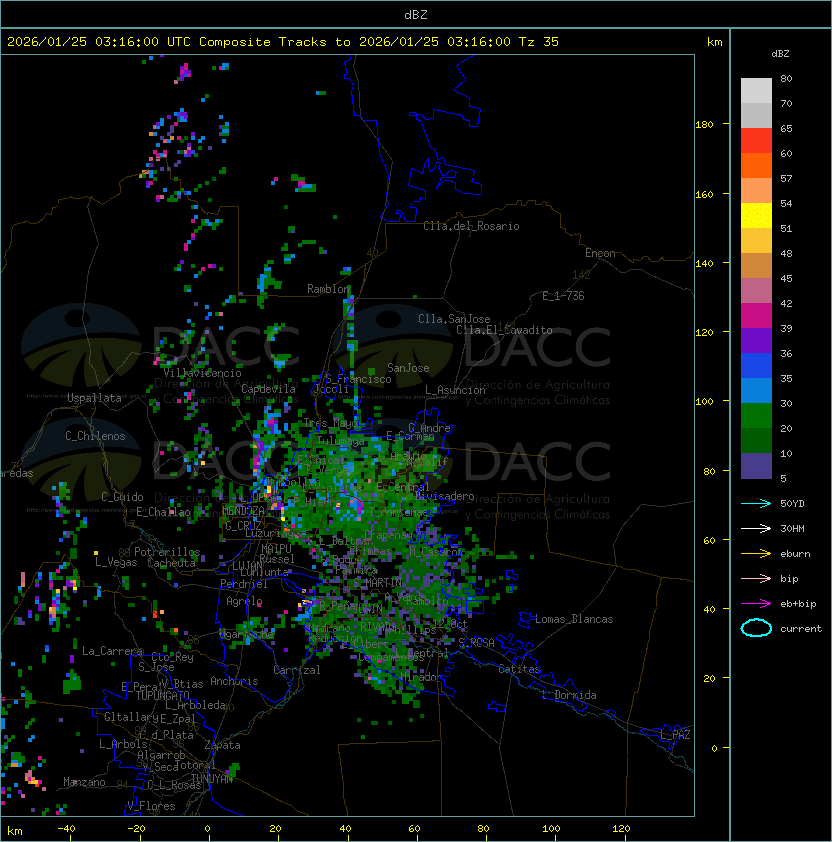Click the Tz 35 threshold value
832x842 pixels.
[x=539, y=42]
